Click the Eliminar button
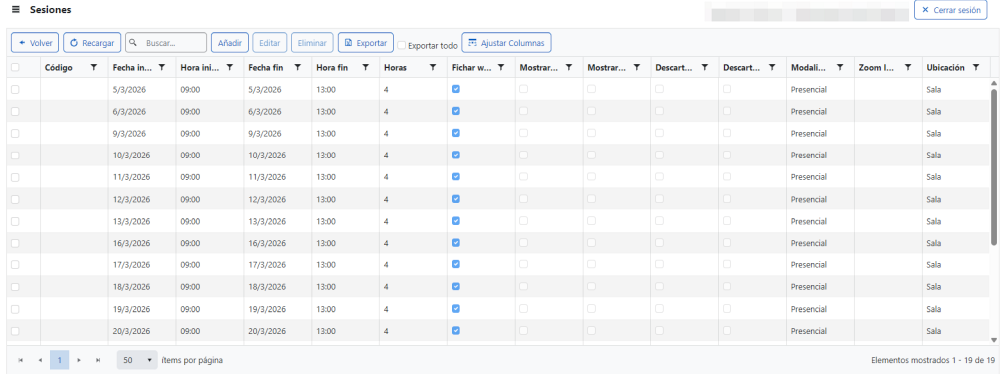The width and height of the screenshot is (1000, 374). click(312, 43)
